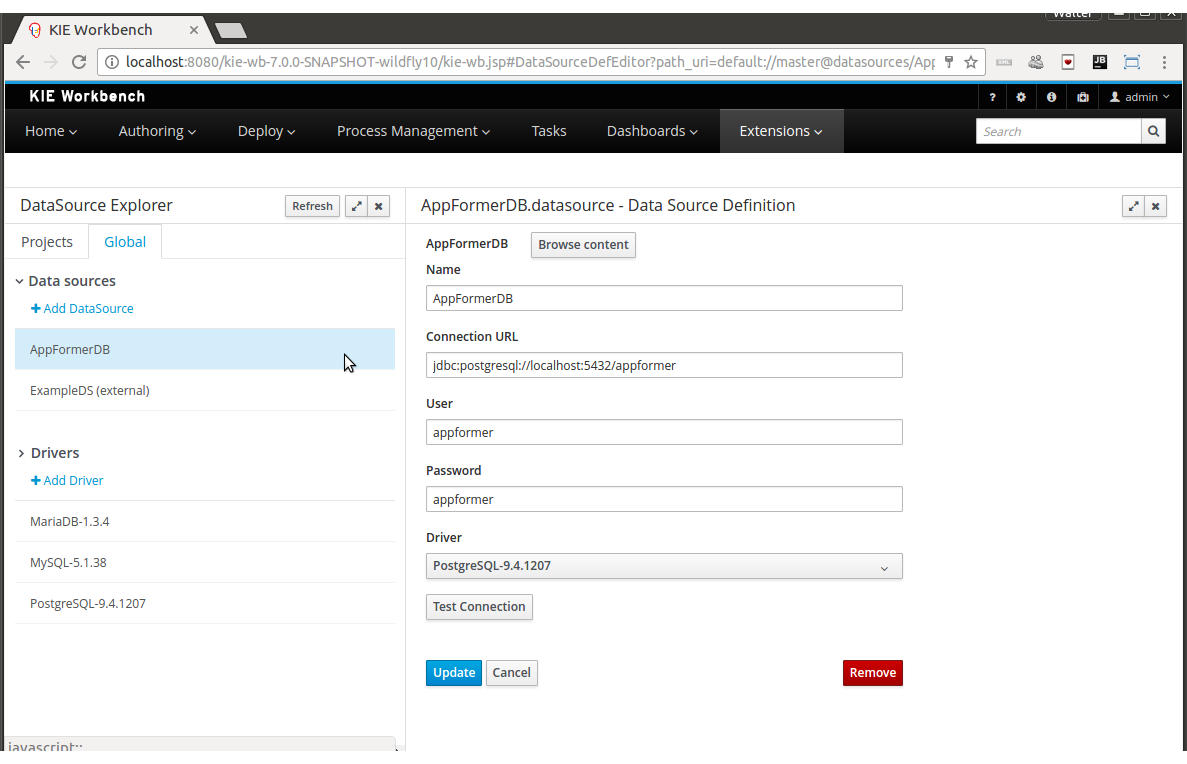The height and width of the screenshot is (764, 1187).
Task: Open the settings gear icon
Action: 1021,97
